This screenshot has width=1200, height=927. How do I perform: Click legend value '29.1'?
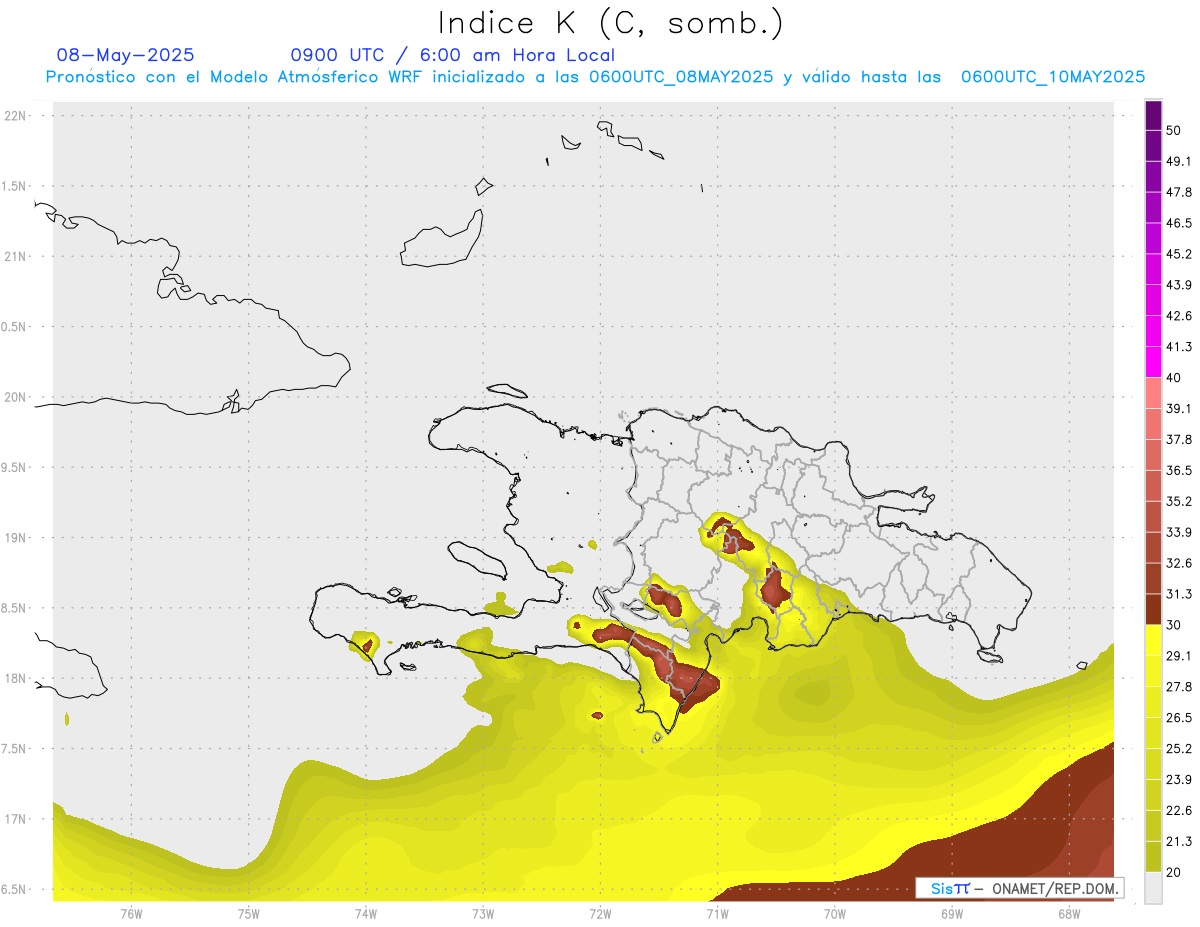coord(1179,656)
